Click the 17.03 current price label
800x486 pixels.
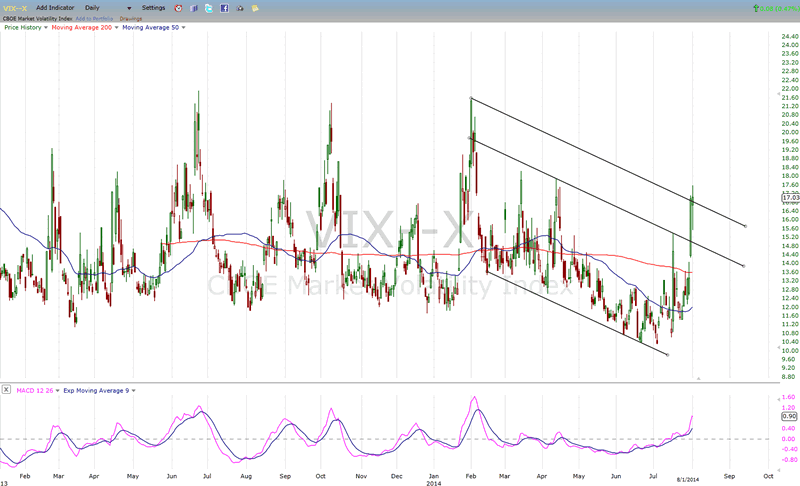(x=789, y=198)
